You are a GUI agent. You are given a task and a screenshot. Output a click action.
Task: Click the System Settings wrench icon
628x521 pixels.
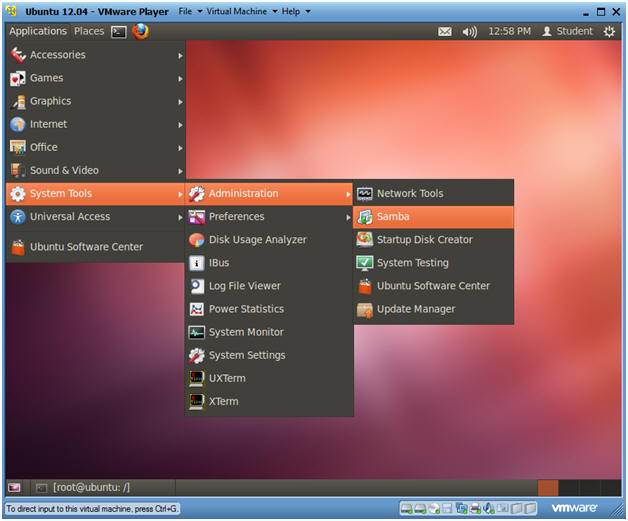click(x=197, y=355)
